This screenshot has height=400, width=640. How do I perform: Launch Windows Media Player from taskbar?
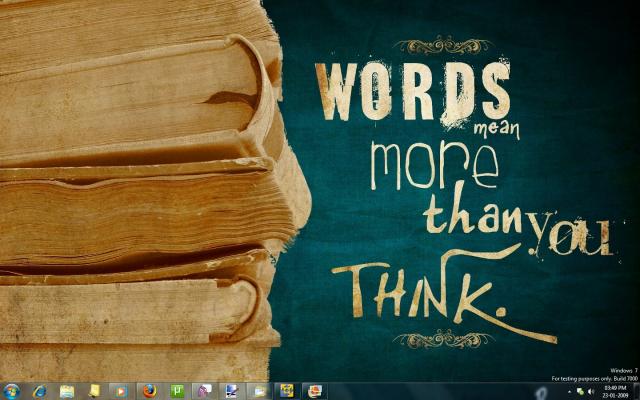121,392
